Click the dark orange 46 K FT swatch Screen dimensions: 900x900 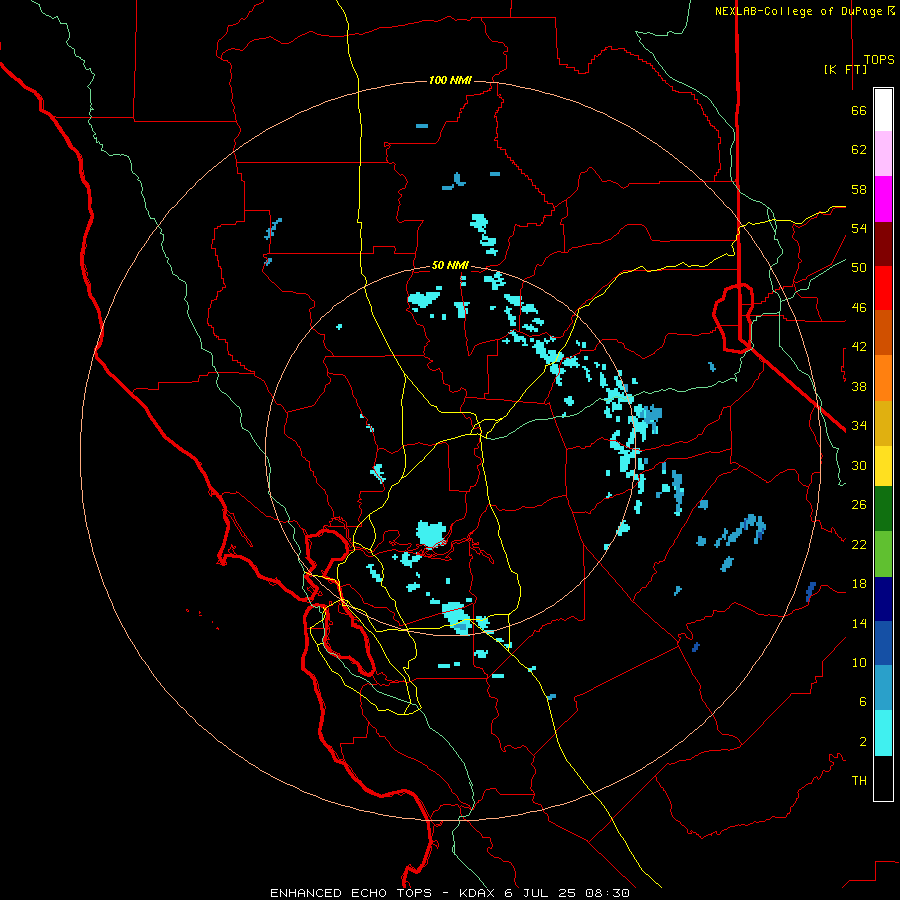pos(883,332)
